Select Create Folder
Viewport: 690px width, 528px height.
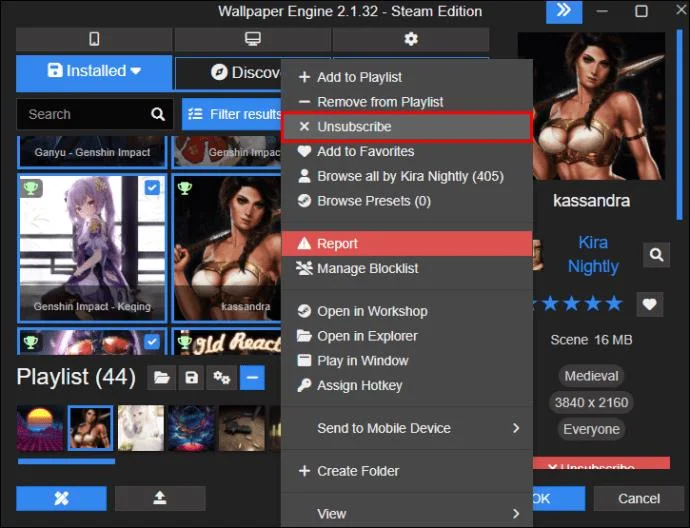pyautogui.click(x=407, y=471)
